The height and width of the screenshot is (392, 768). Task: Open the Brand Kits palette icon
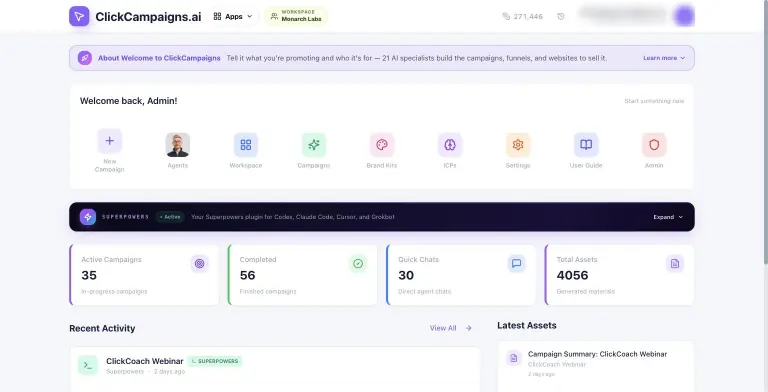coord(382,145)
